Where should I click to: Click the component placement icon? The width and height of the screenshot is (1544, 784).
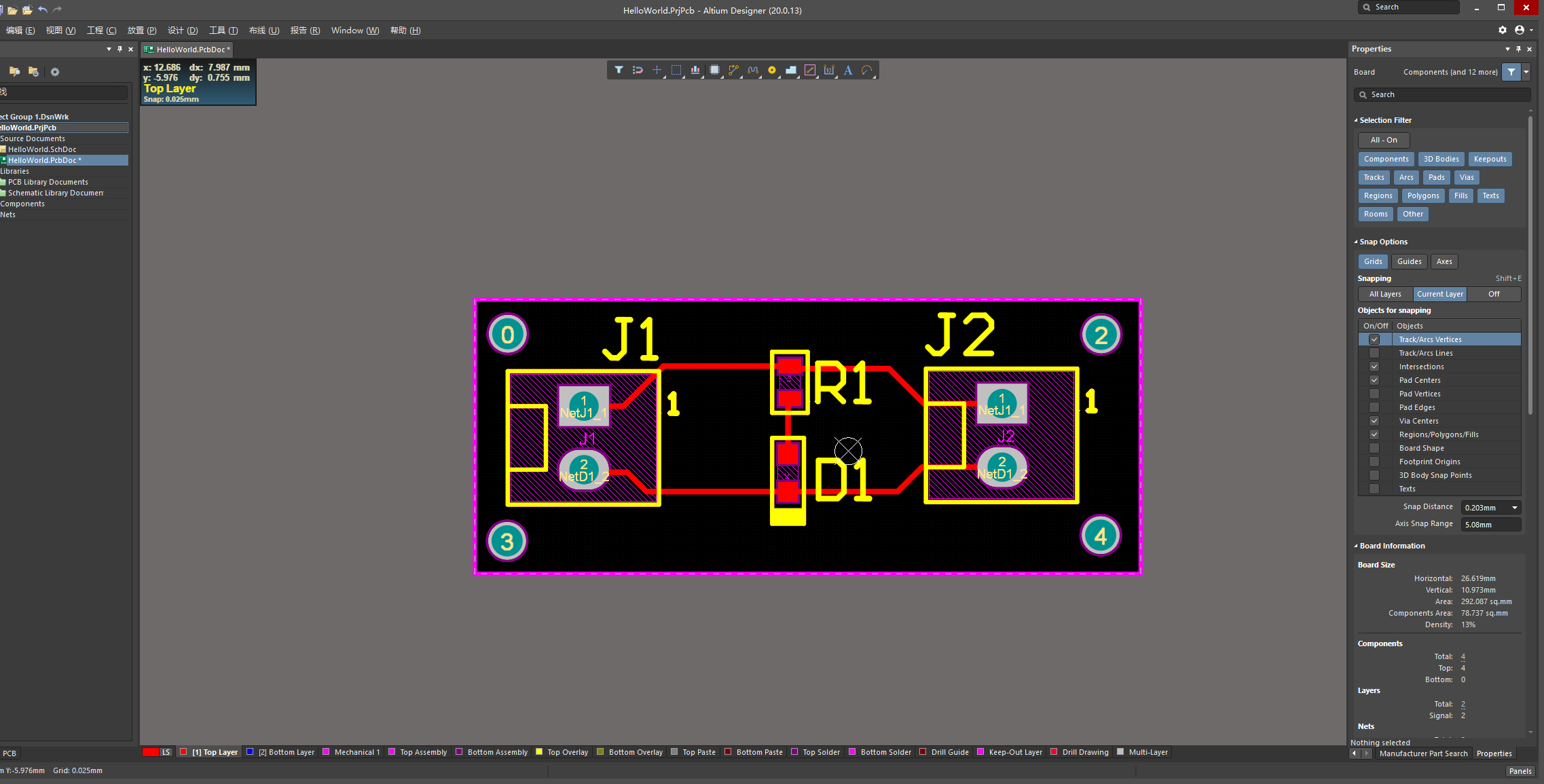[716, 70]
